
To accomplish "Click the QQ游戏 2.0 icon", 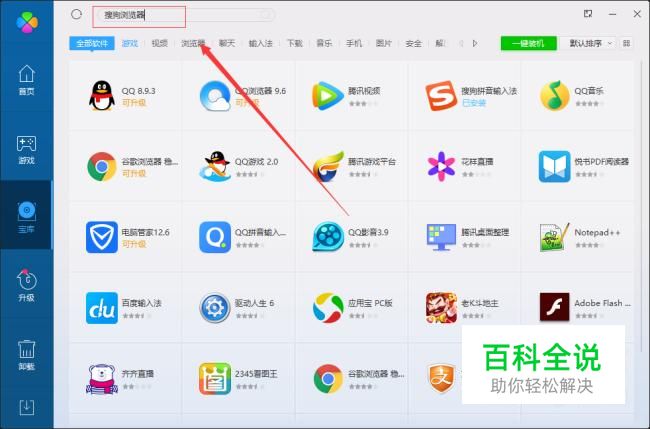I will 215,167.
